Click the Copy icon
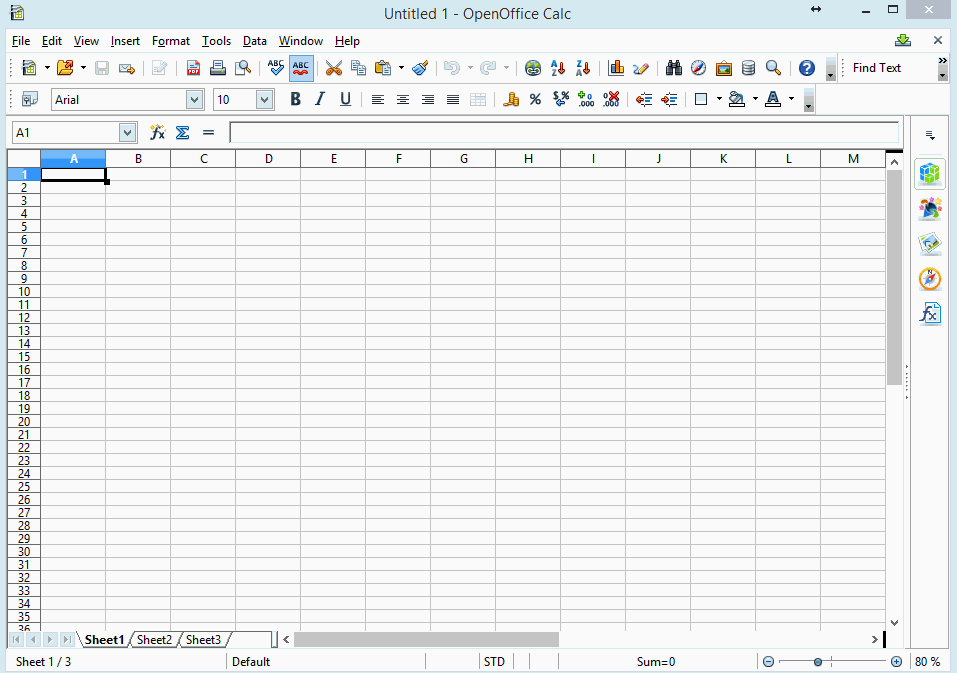Screen dimensions: 957x673 pyautogui.click(x=358, y=68)
